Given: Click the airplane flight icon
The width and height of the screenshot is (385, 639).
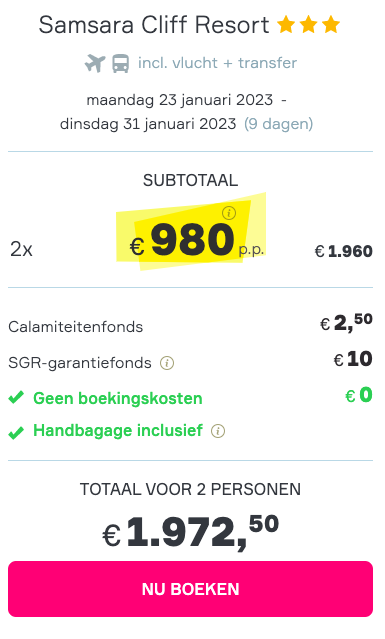Looking at the screenshot, I should (95, 64).
